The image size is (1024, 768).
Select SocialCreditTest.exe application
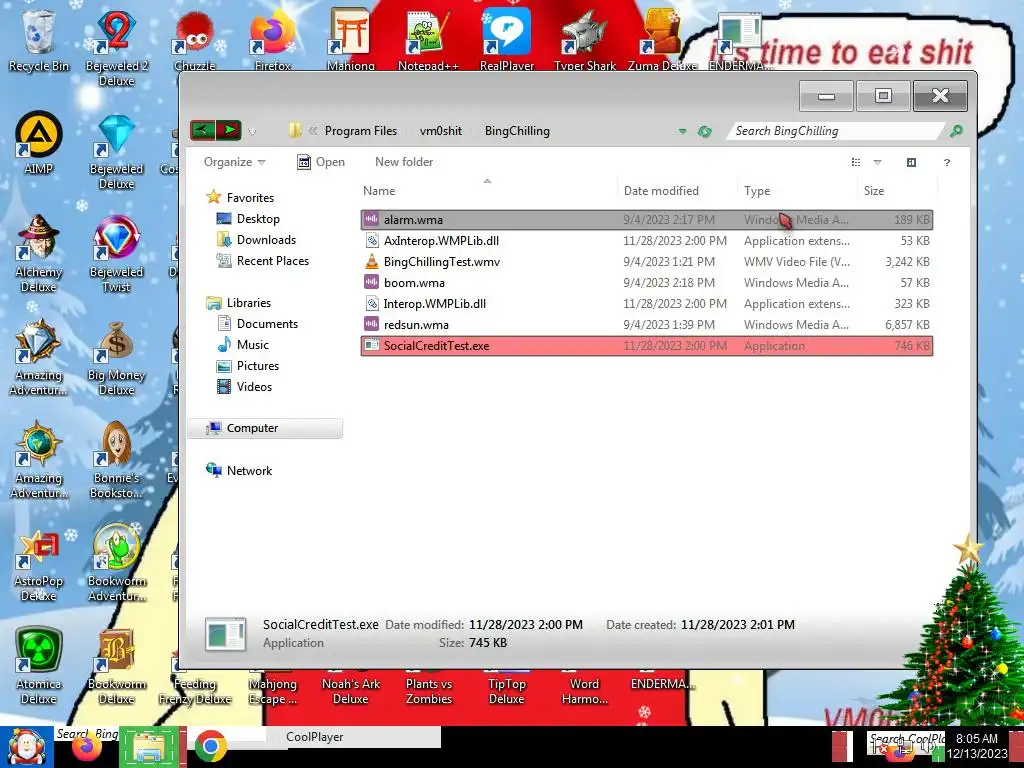647,345
